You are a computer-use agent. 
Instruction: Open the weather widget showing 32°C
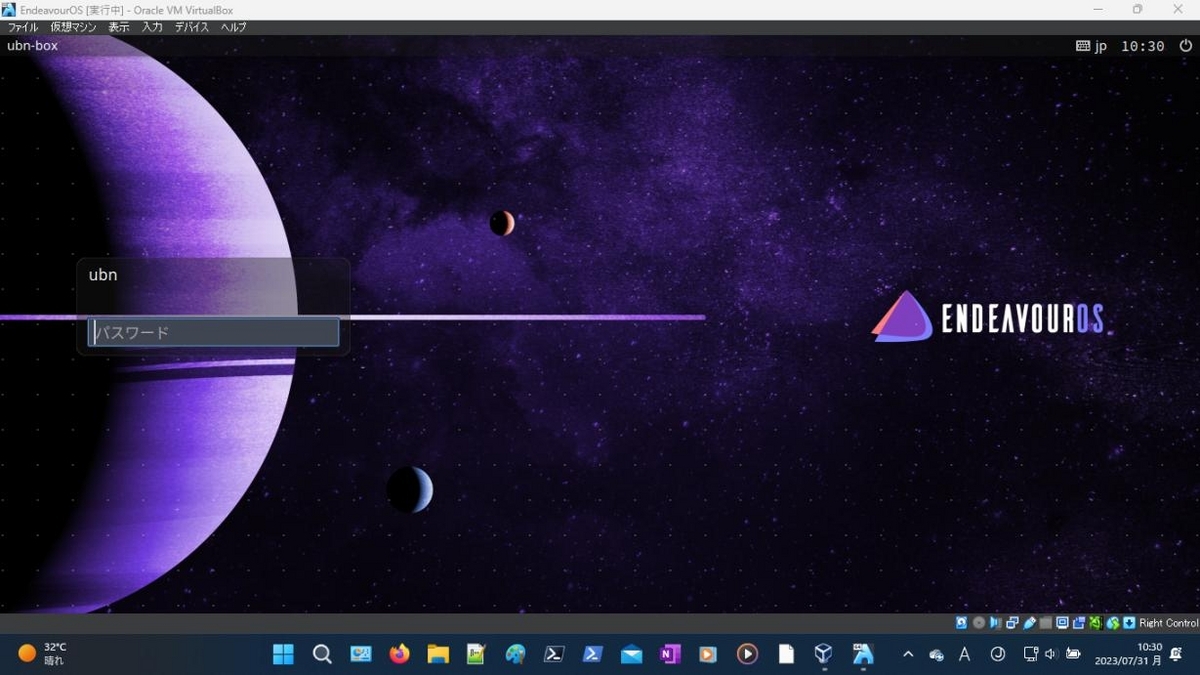click(42, 654)
